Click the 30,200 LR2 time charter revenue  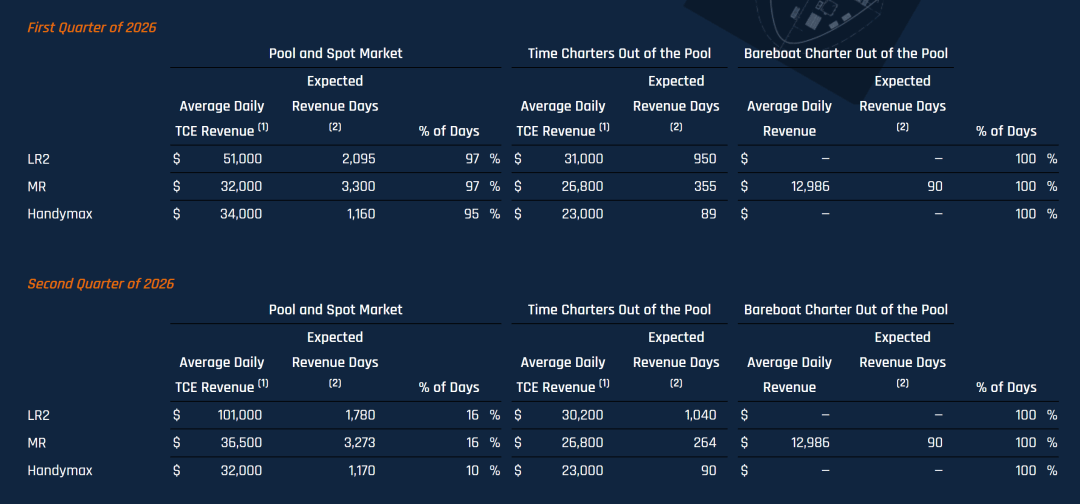tap(582, 414)
